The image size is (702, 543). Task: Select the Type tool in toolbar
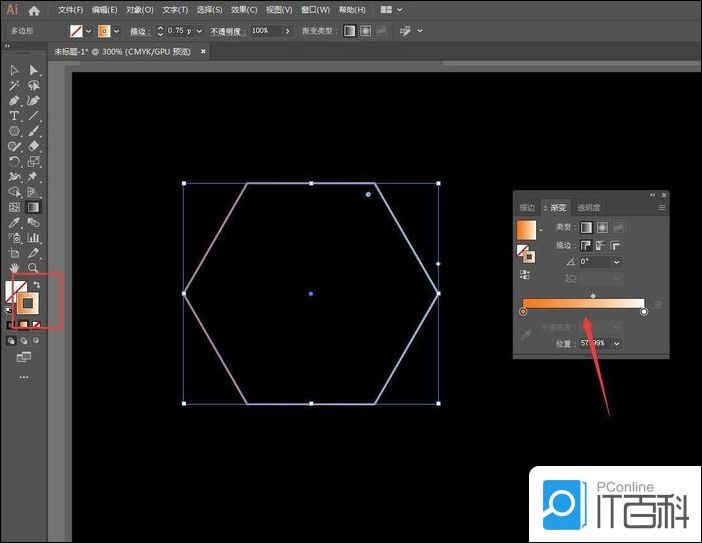[14, 116]
